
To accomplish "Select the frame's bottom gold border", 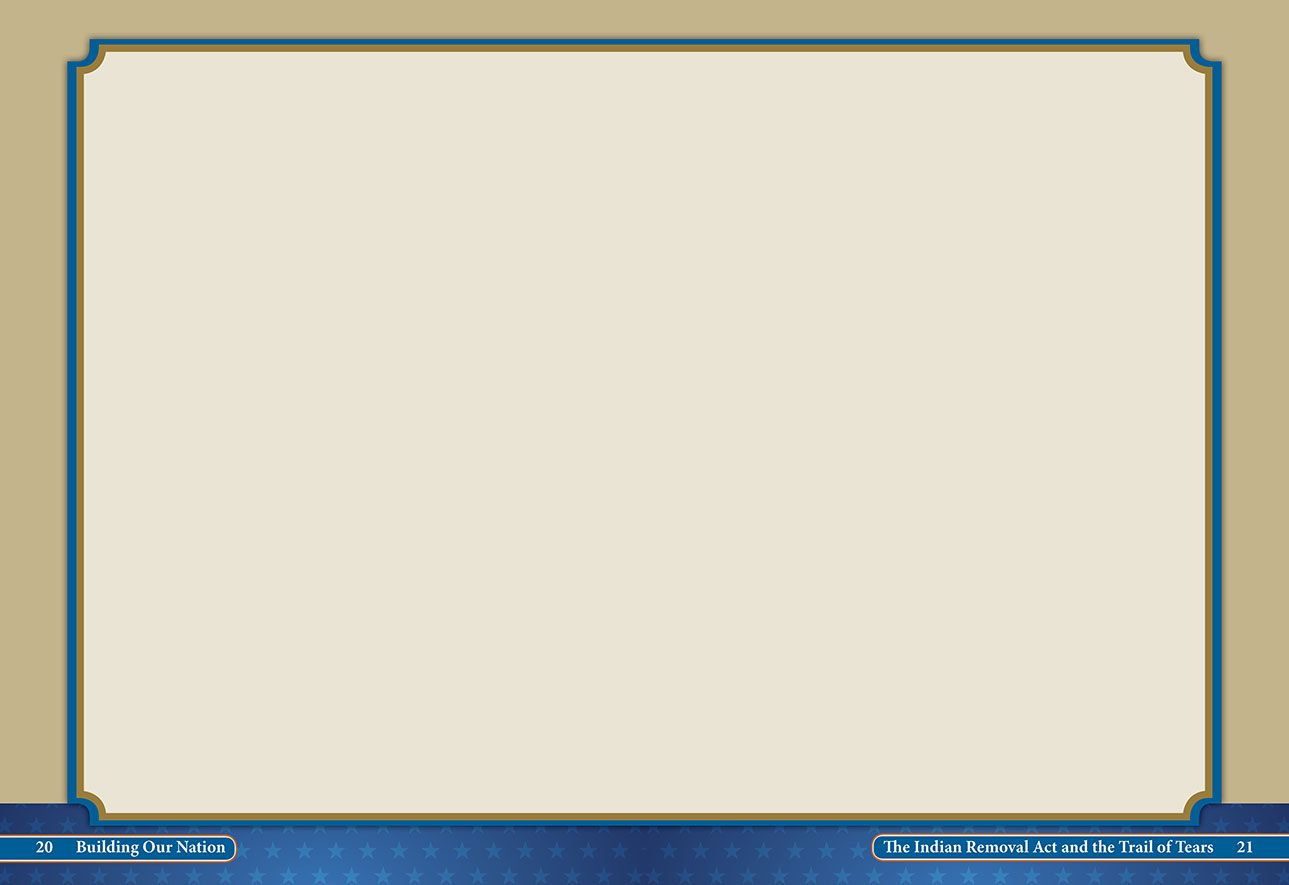I will coord(644,817).
